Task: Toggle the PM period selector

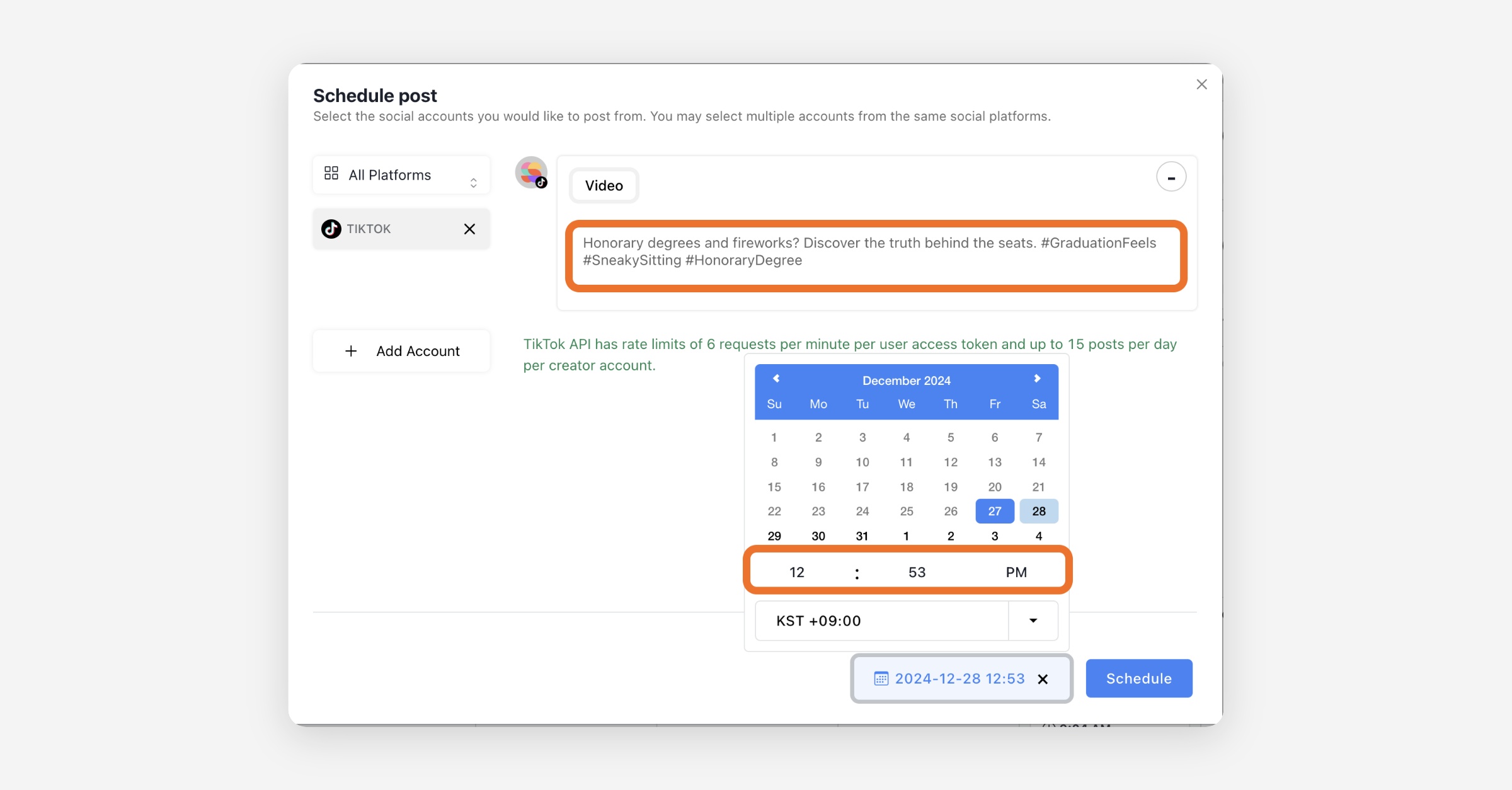Action: [1016, 572]
